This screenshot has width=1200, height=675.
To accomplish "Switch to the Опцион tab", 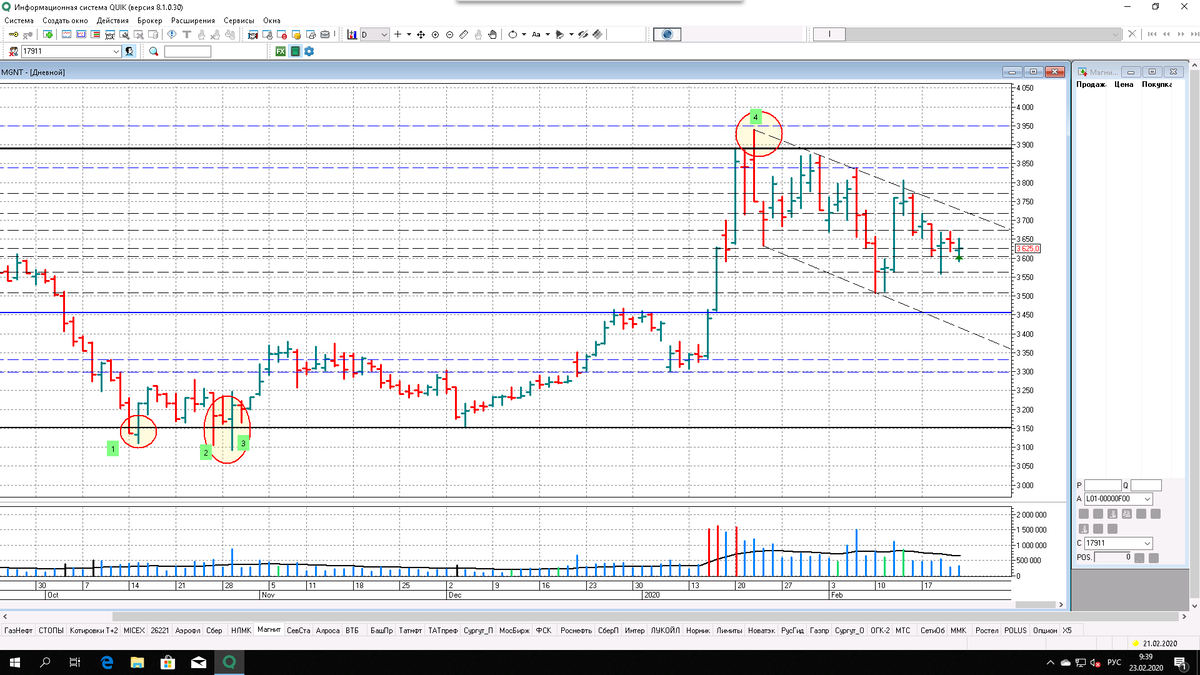I will tap(1045, 631).
